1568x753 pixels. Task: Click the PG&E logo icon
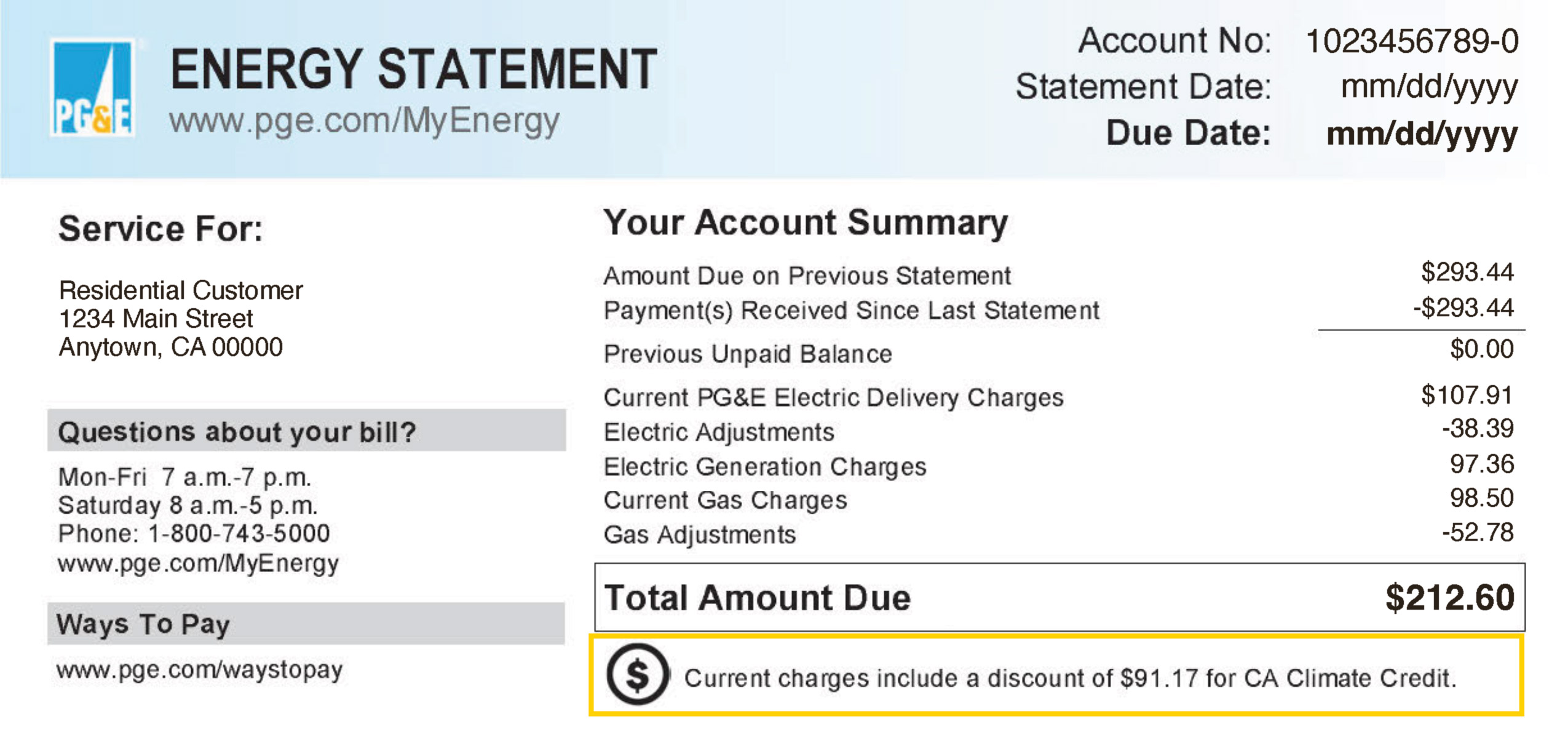coord(92,87)
